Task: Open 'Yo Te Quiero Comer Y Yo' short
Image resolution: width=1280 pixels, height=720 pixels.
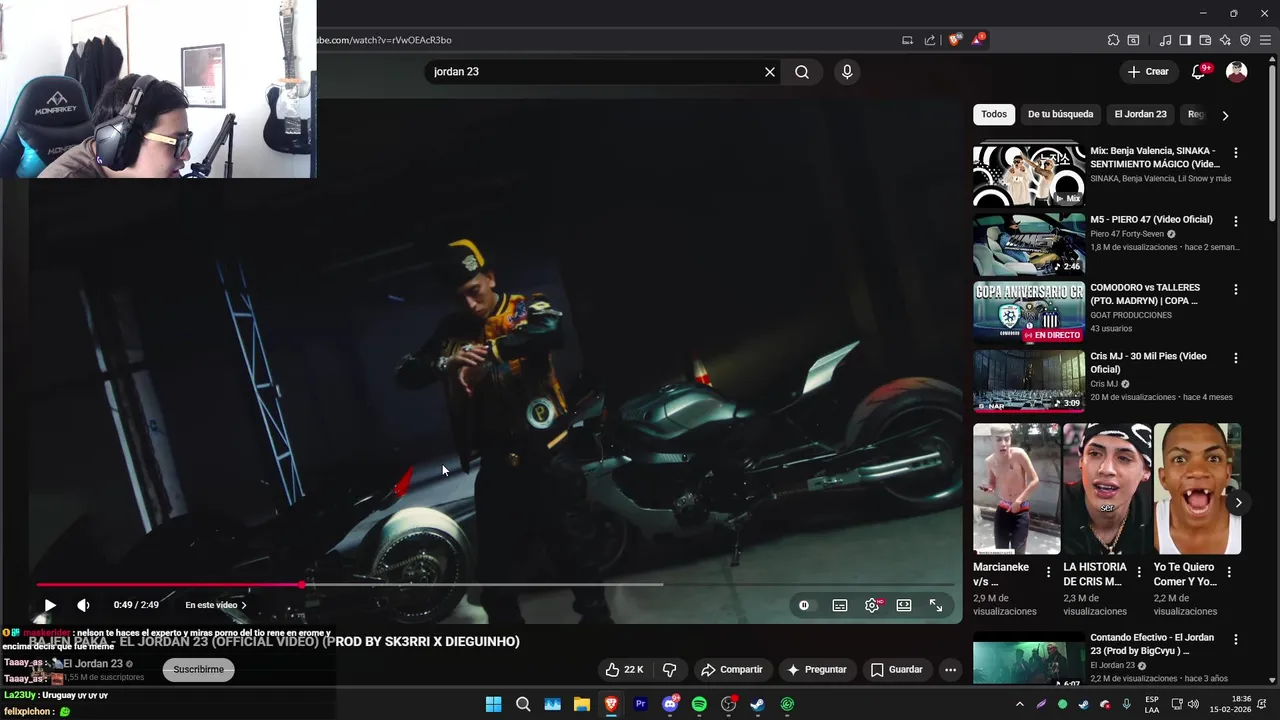Action: (x=1197, y=489)
